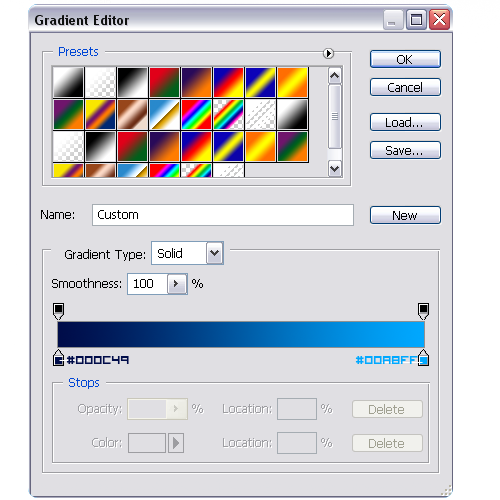
Task: Create a gradient with the New button
Action: (405, 215)
